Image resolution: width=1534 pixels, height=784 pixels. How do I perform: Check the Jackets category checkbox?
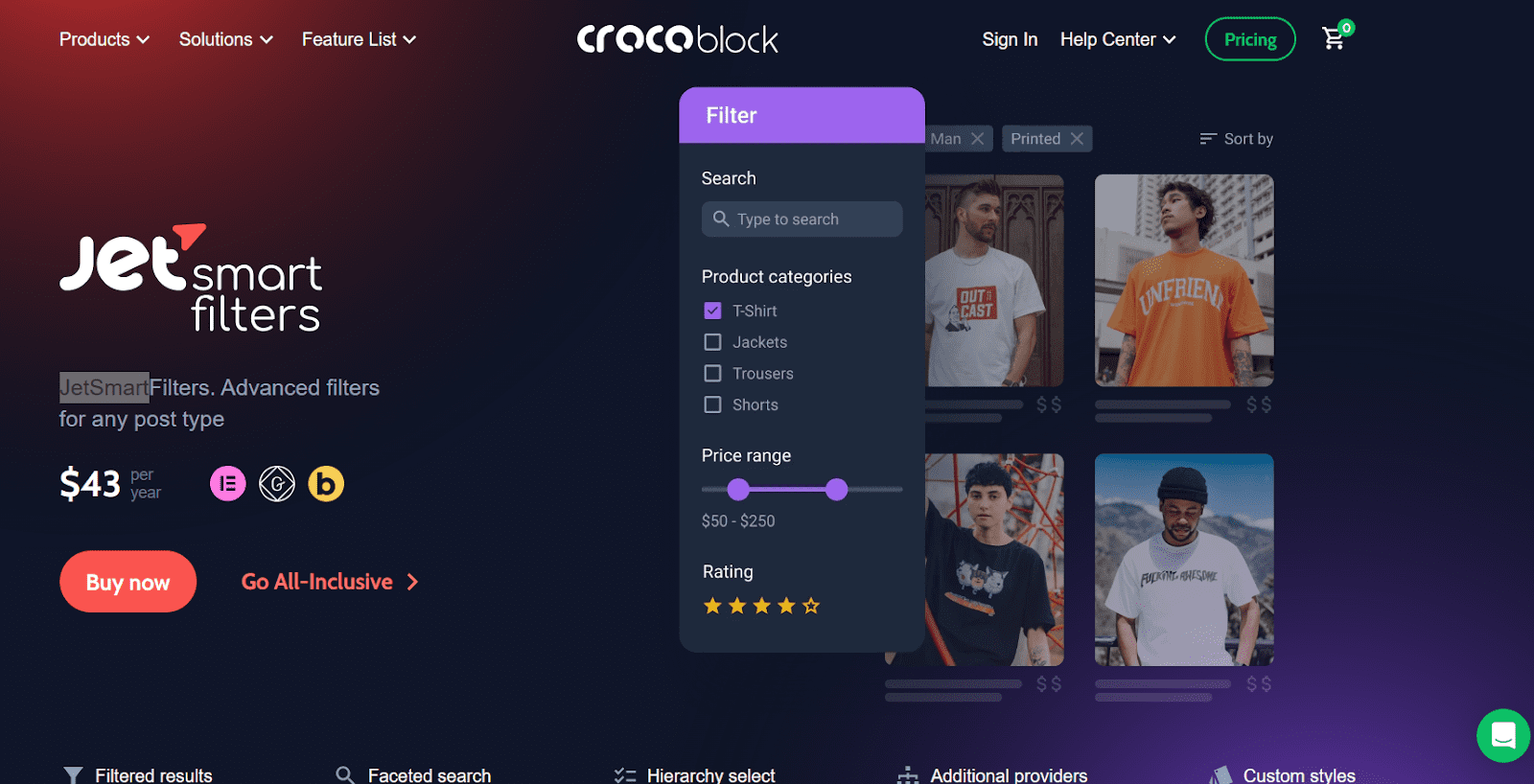(x=712, y=342)
